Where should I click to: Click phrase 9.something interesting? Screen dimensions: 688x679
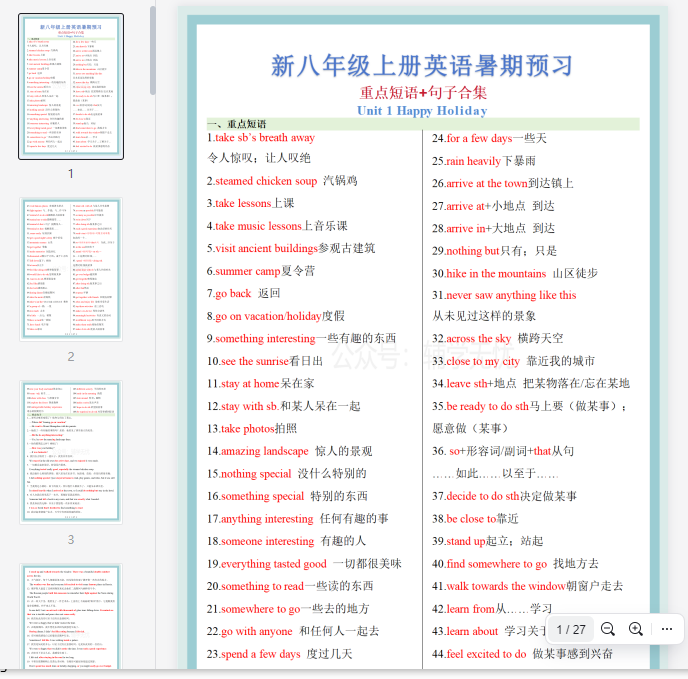[261, 338]
